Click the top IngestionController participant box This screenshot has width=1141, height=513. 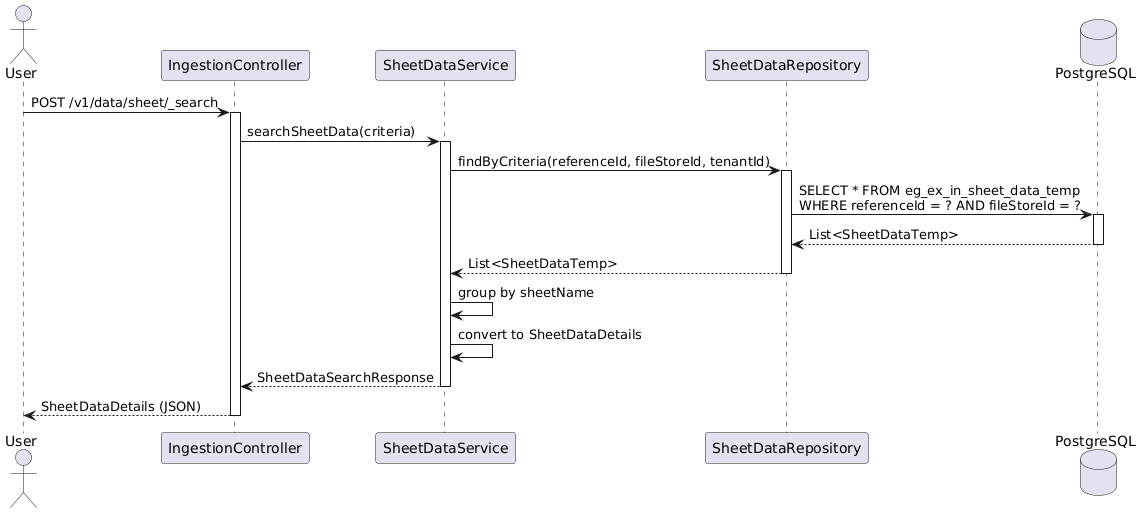tap(235, 65)
